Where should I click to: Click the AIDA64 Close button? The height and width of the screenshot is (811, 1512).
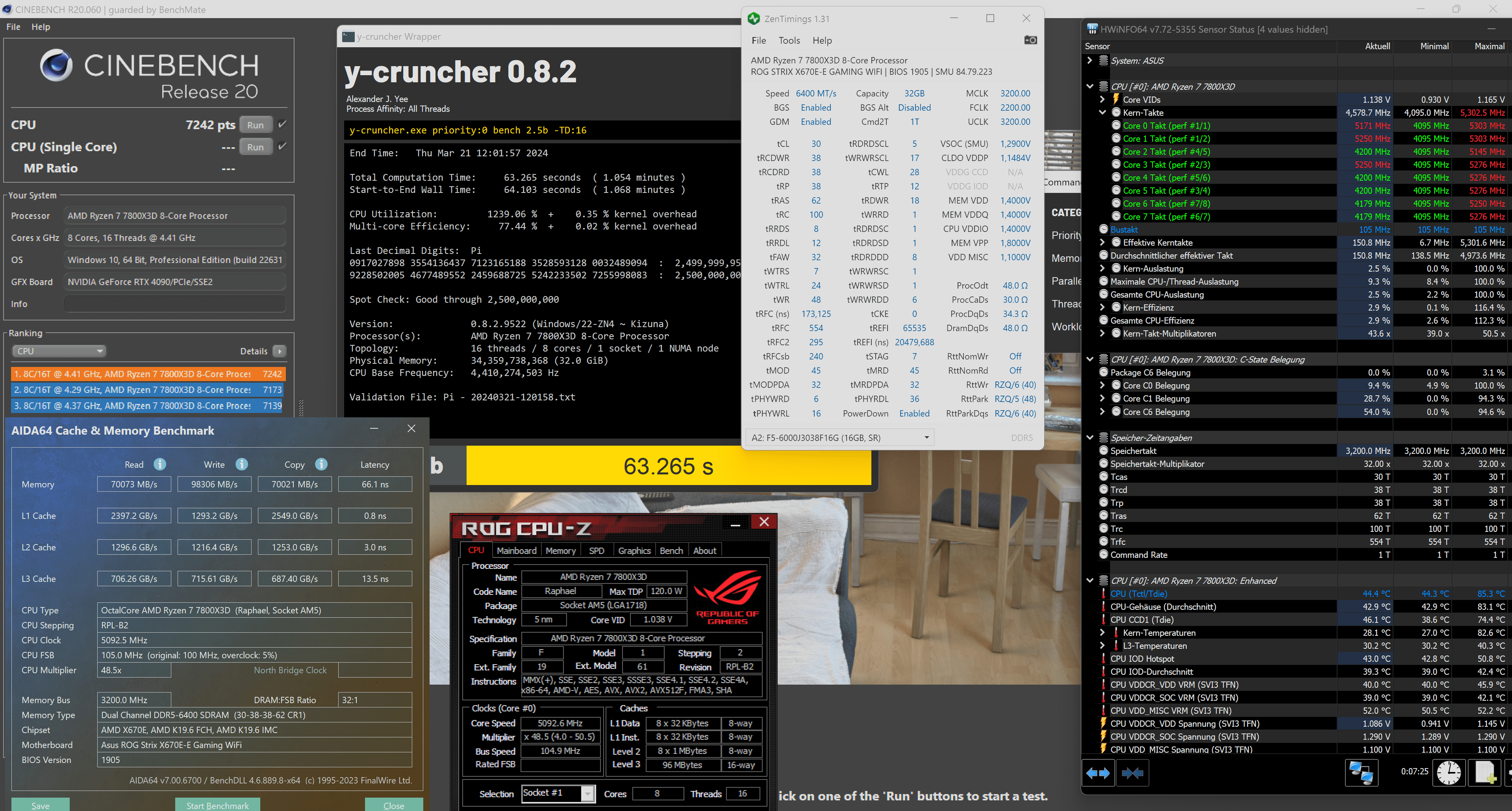[x=394, y=805]
